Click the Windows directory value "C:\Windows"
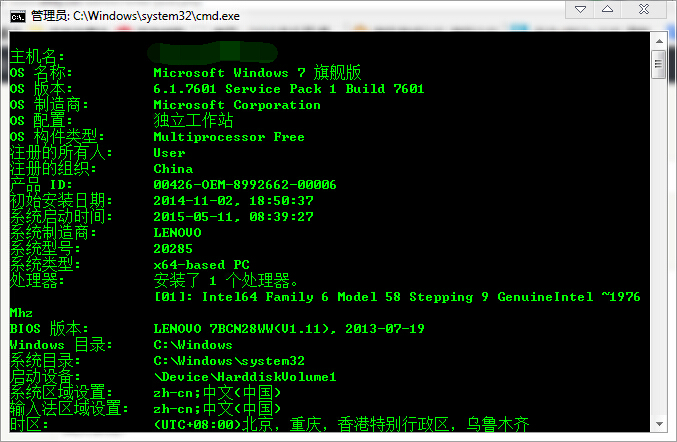 pos(193,344)
